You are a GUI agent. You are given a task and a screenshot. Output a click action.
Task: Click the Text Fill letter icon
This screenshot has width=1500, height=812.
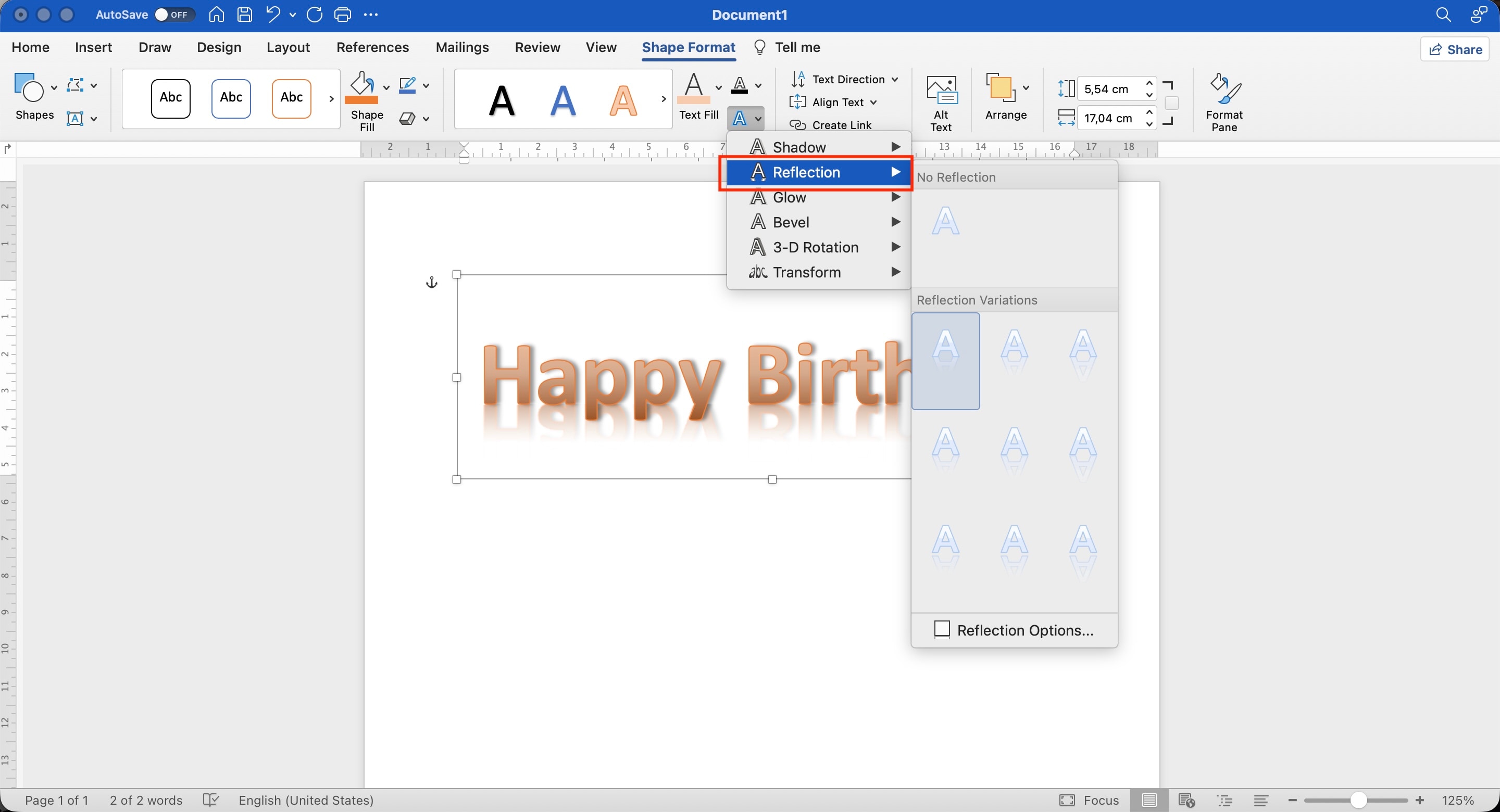tap(694, 87)
